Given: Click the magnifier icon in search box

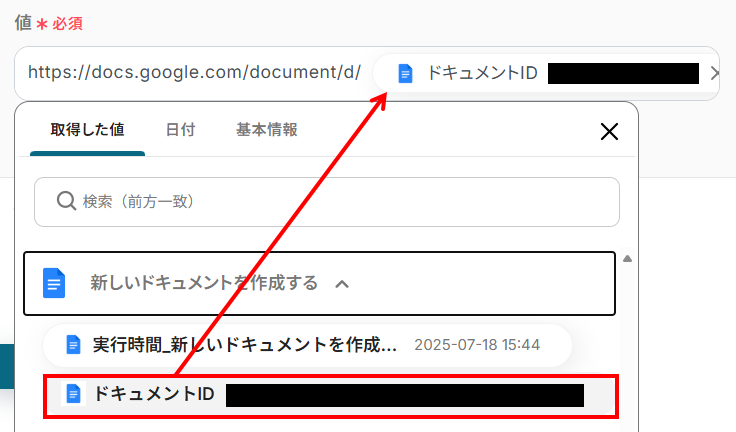Looking at the screenshot, I should click(66, 201).
